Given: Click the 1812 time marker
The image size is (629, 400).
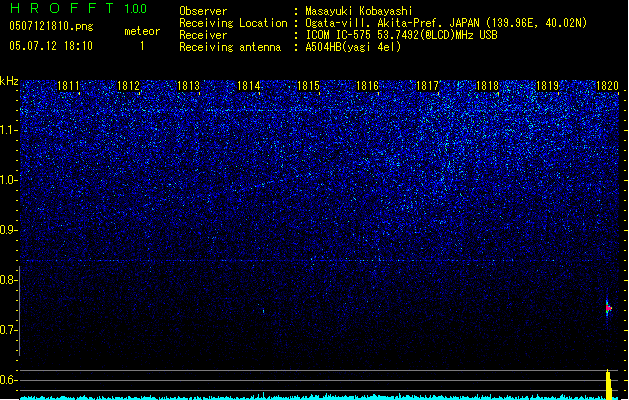Looking at the screenshot, I should point(128,86).
